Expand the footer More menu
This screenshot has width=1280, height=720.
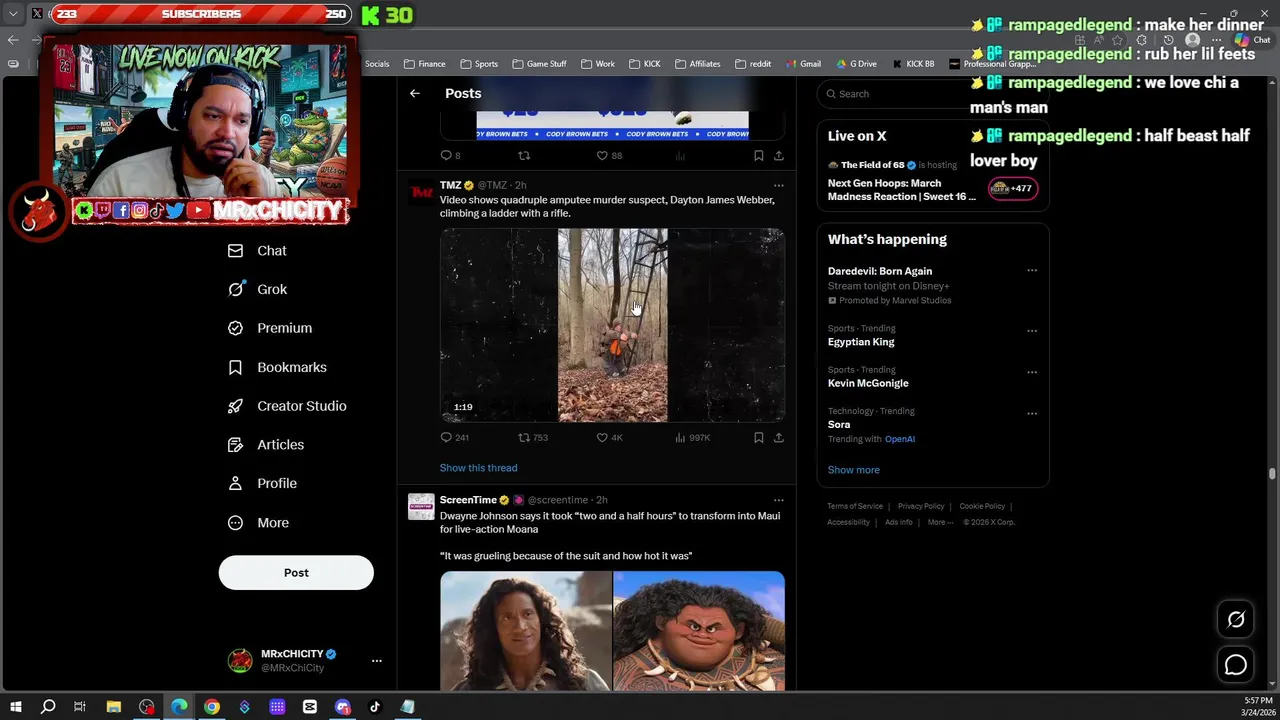pyautogui.click(x=939, y=523)
